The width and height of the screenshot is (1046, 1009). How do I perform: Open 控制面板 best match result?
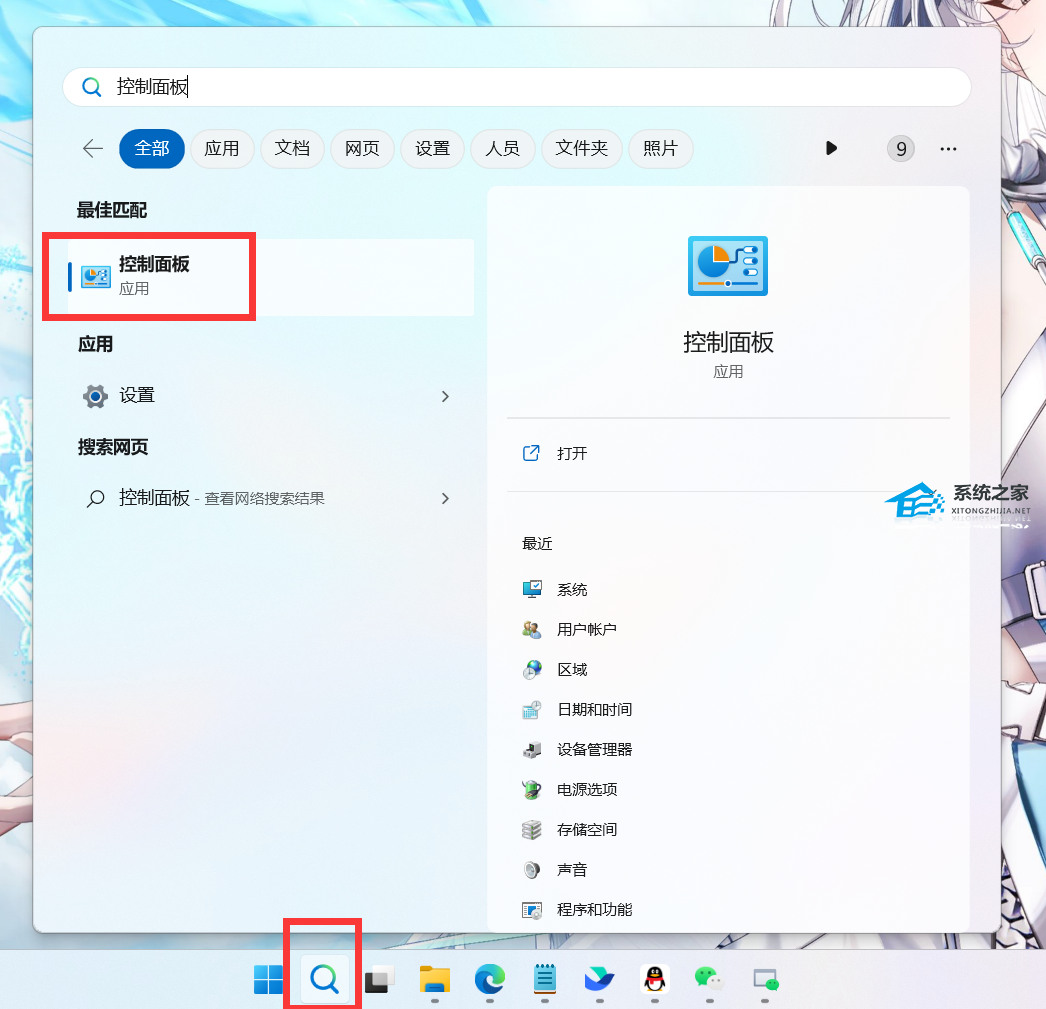click(271, 277)
